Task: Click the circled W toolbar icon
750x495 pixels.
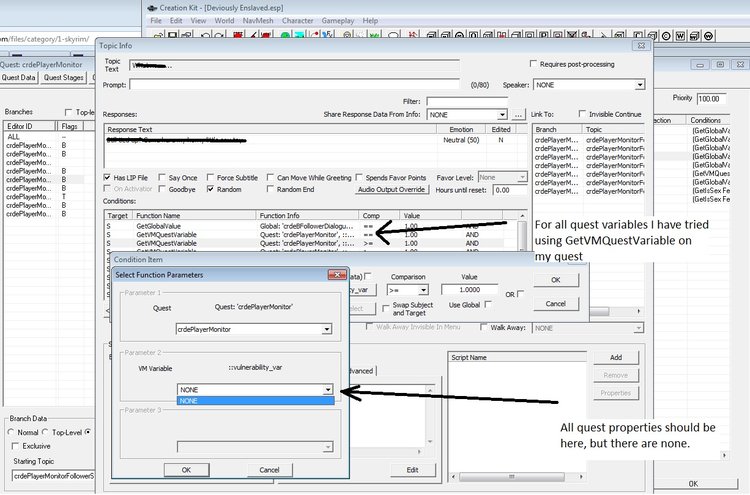Action: [x=709, y=36]
